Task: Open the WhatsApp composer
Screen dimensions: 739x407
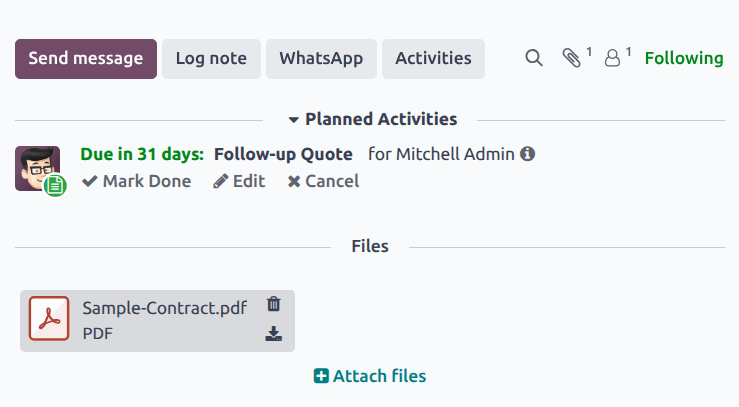Action: tap(321, 58)
